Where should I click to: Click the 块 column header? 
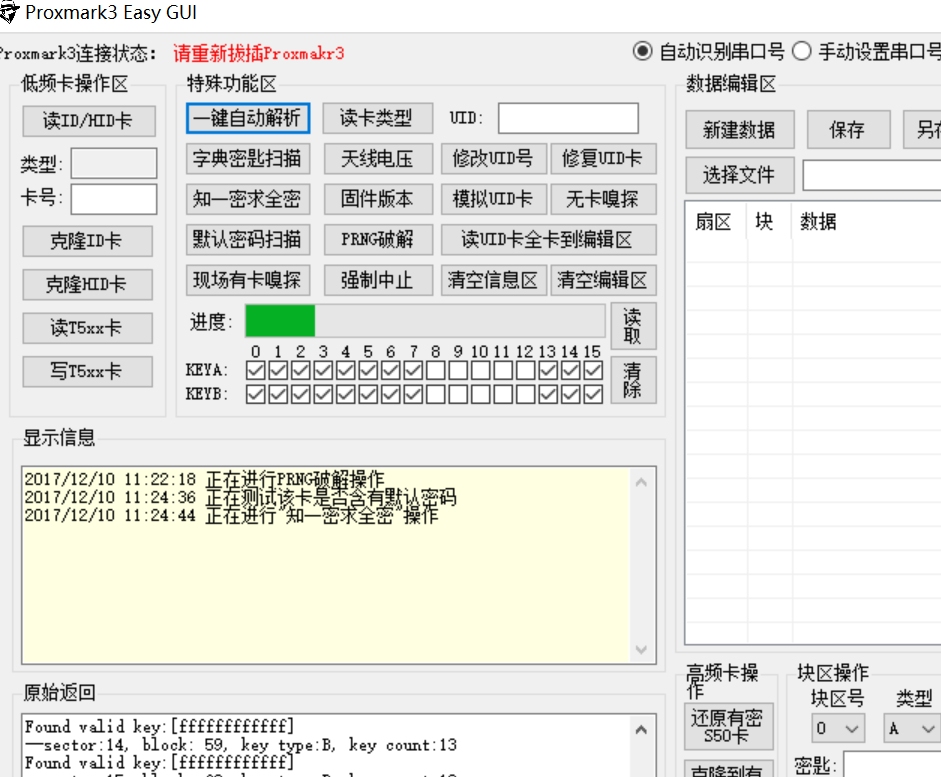tap(769, 222)
